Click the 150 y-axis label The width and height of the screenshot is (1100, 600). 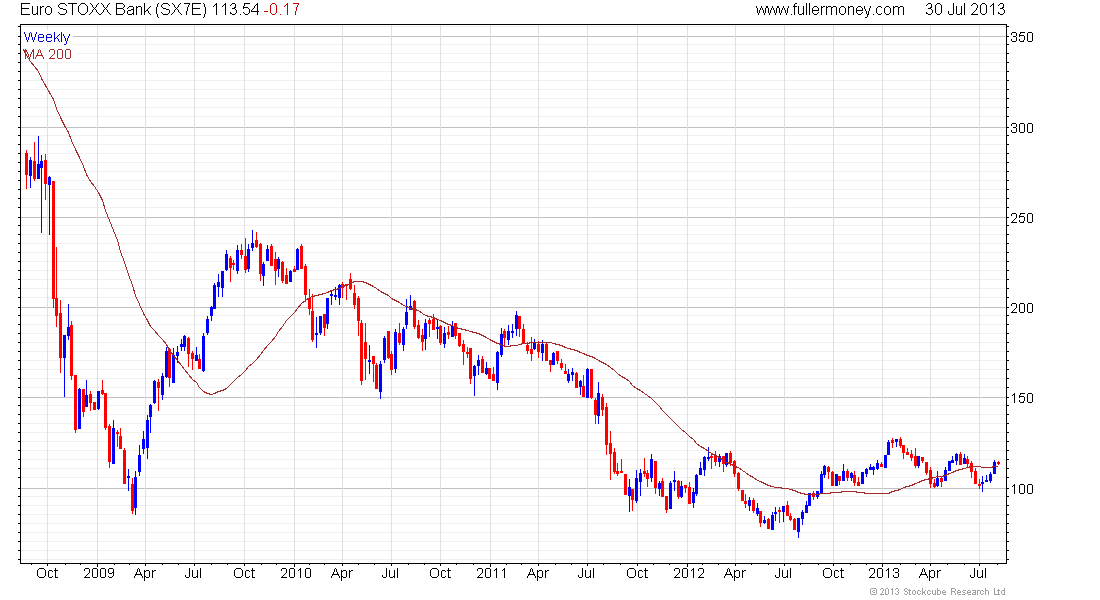point(1021,398)
